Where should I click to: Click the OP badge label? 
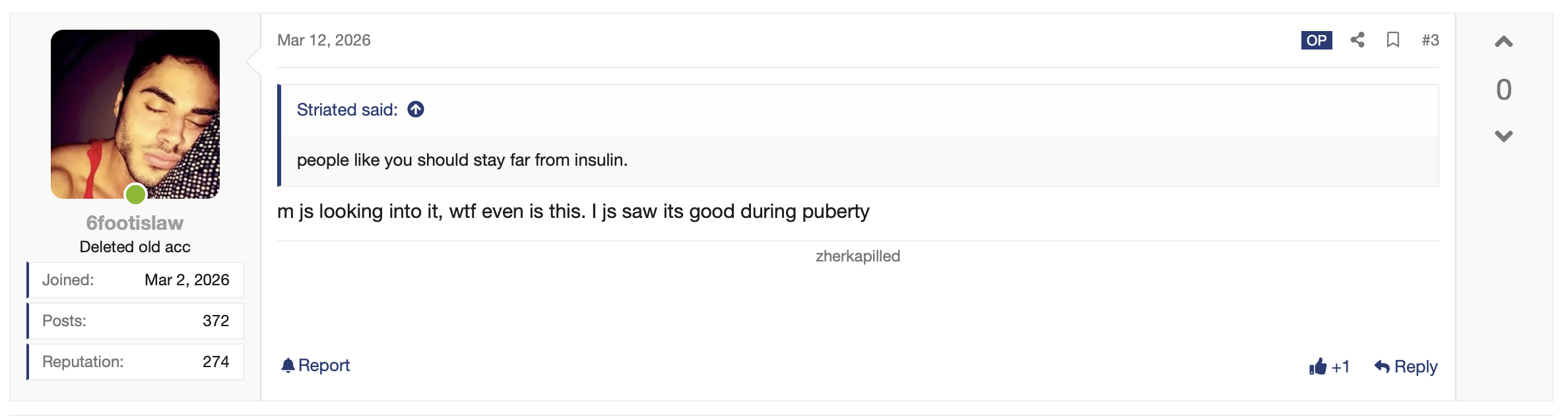1317,40
